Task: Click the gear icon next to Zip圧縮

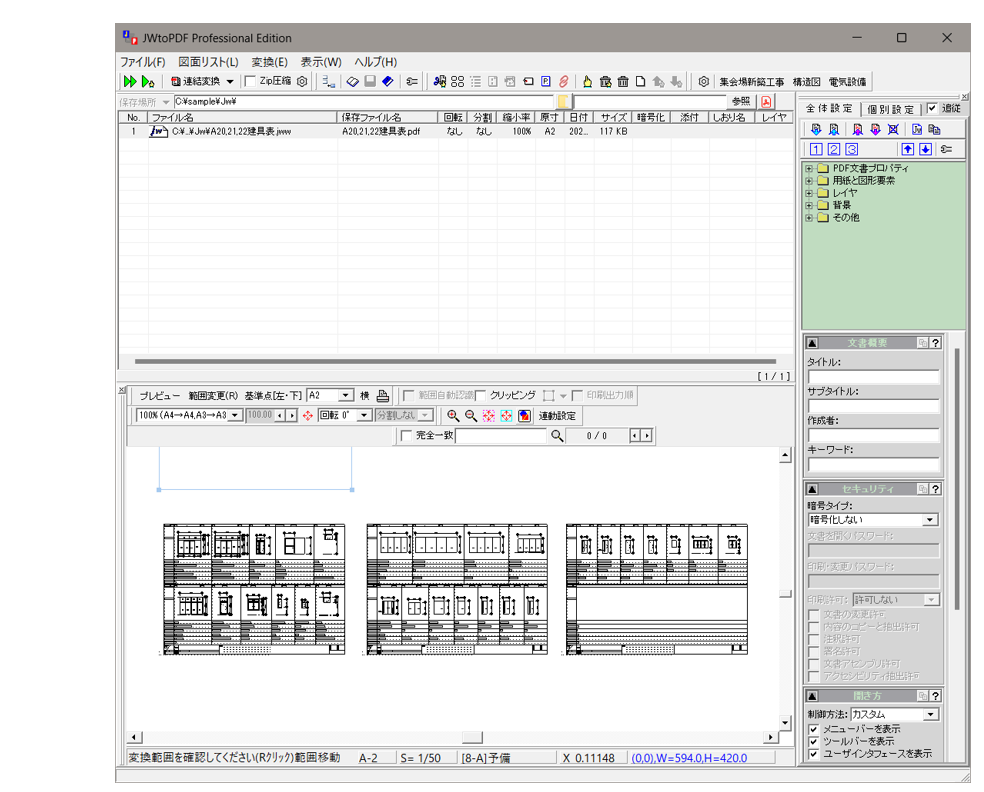Action: 301,81
